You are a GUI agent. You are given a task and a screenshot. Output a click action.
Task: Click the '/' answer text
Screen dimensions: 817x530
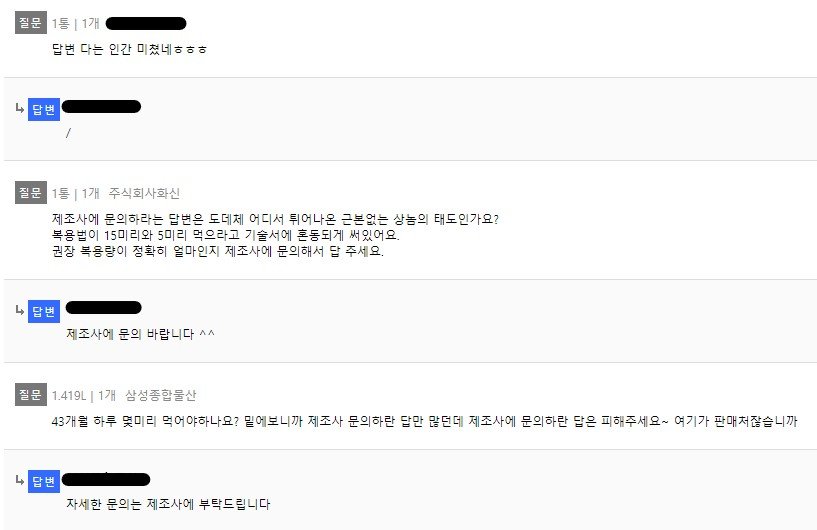(68, 133)
